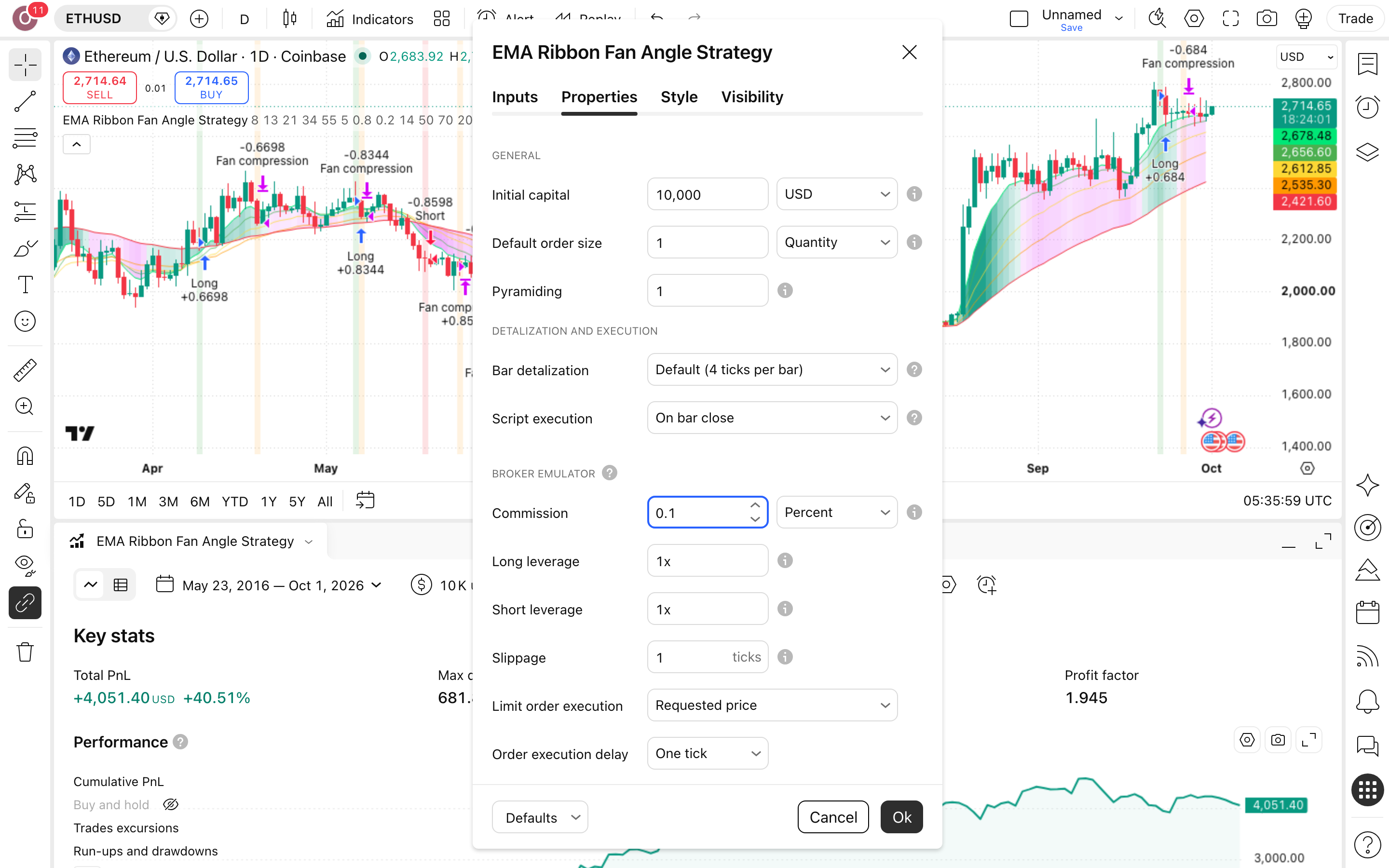Select the 6M time range
This screenshot has width=1389, height=868.
click(199, 501)
